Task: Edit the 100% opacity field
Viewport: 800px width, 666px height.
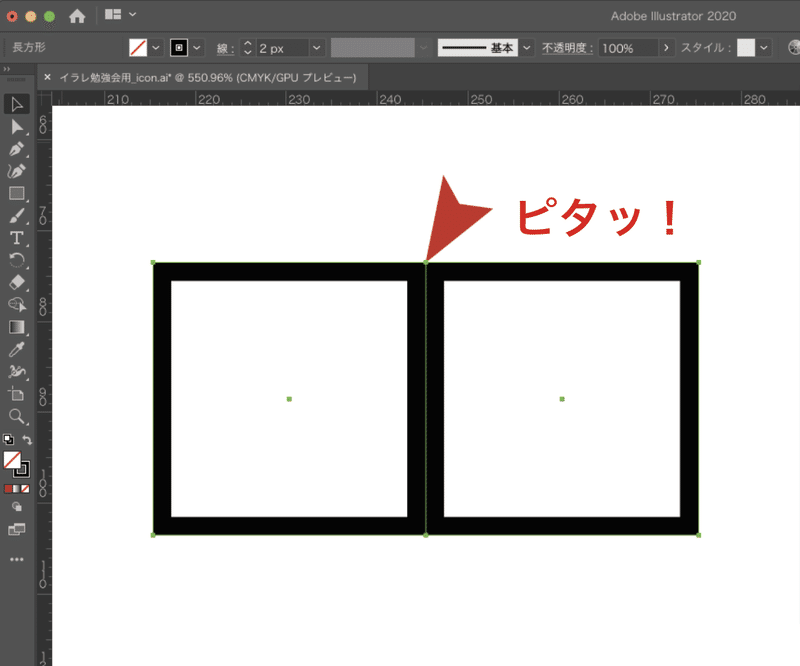Action: point(628,48)
